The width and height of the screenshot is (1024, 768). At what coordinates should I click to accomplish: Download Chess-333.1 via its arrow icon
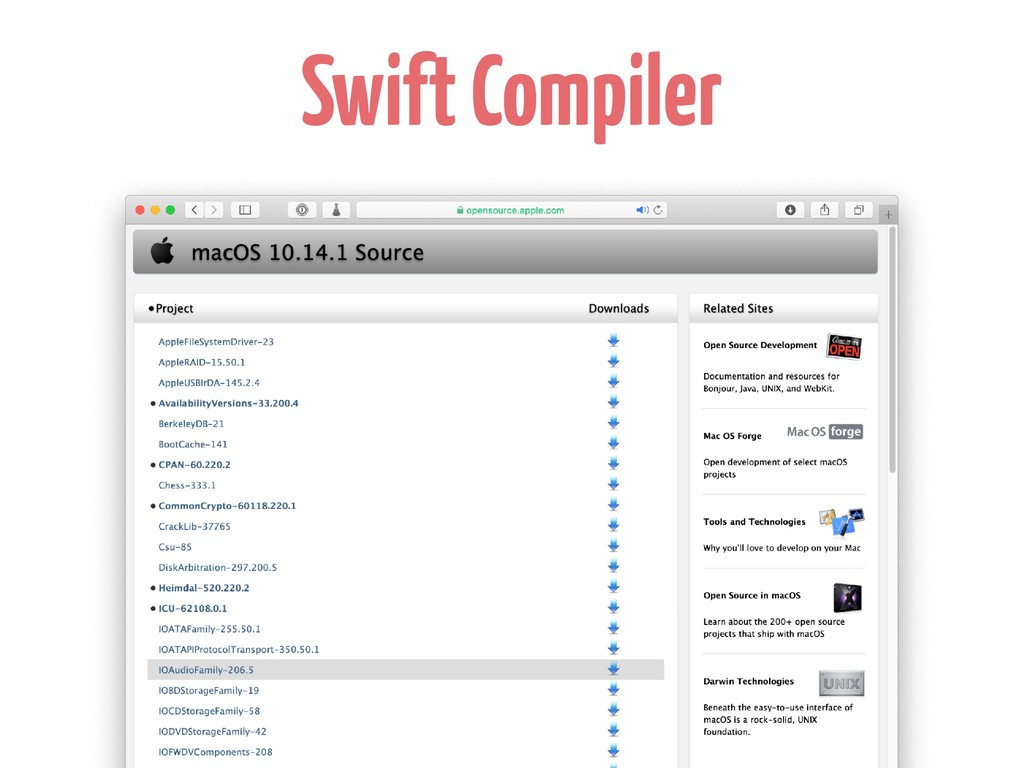click(x=613, y=484)
